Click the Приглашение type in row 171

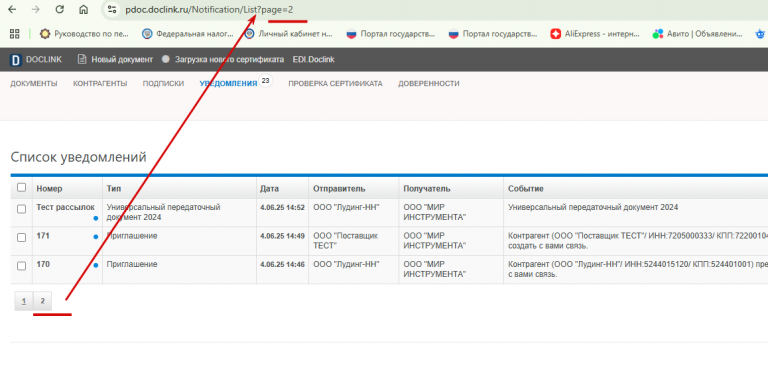coord(132,236)
